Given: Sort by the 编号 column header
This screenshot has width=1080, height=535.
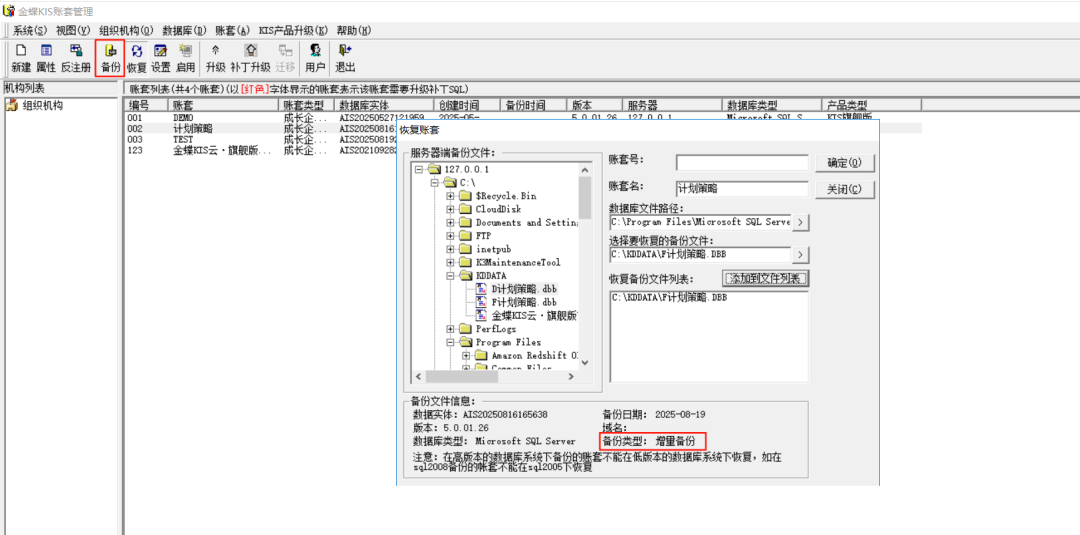Looking at the screenshot, I should [x=146, y=105].
